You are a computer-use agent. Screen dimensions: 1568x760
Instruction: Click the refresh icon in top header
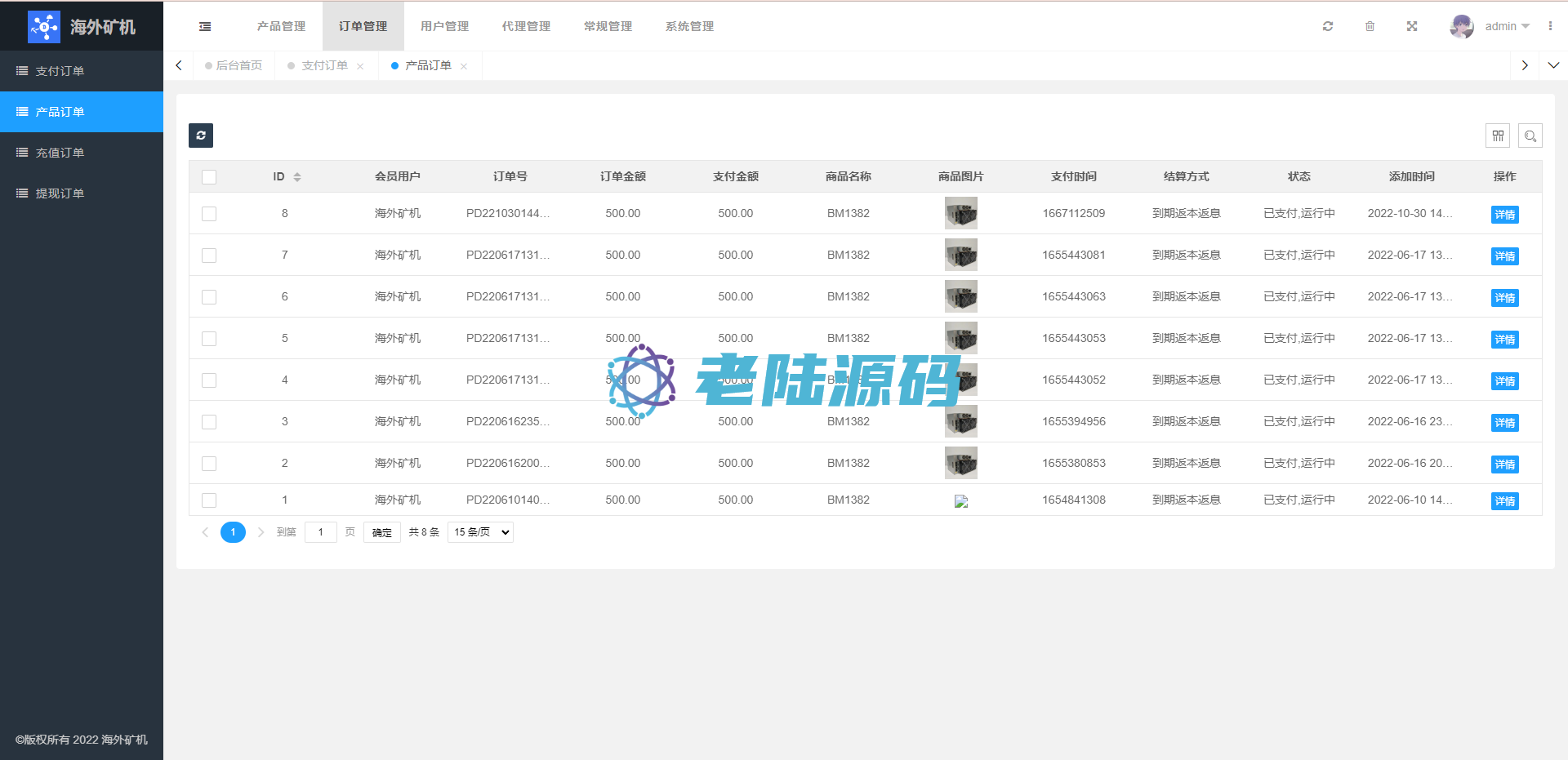tap(1328, 26)
